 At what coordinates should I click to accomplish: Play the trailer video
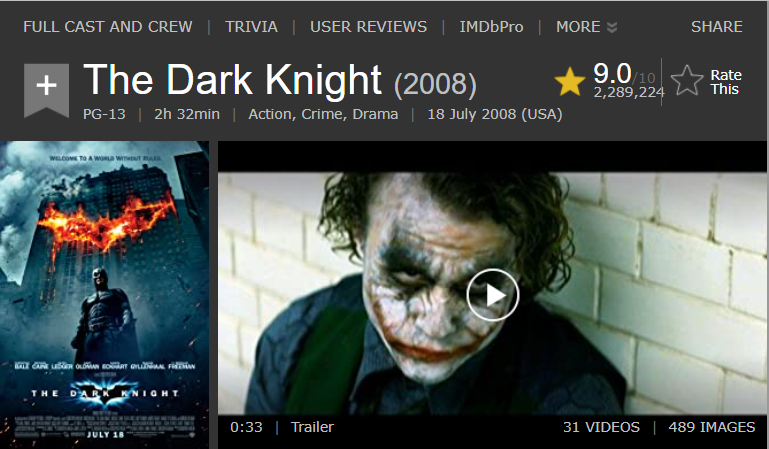(x=492, y=295)
